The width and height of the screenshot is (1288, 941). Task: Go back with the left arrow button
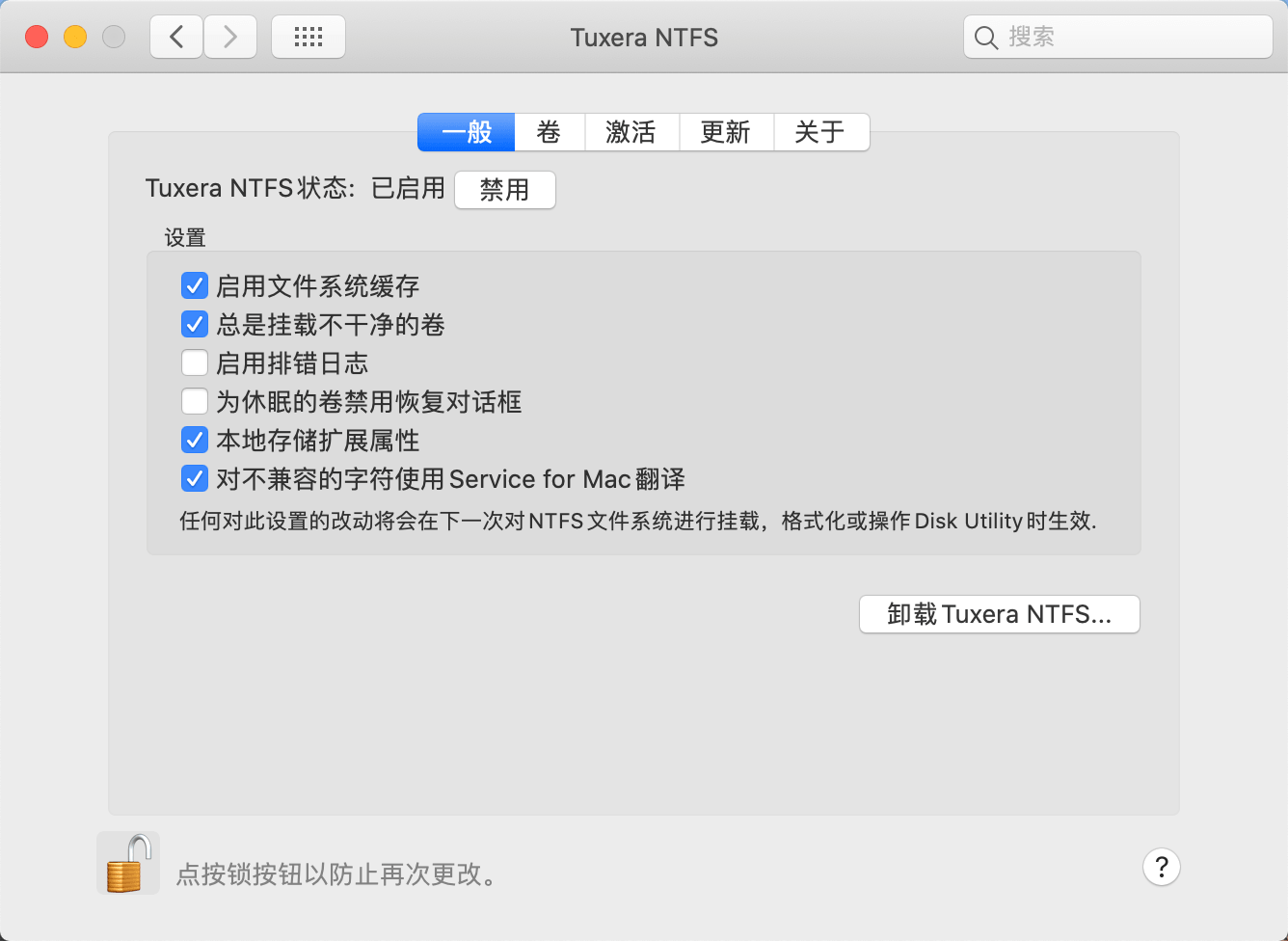(x=176, y=38)
